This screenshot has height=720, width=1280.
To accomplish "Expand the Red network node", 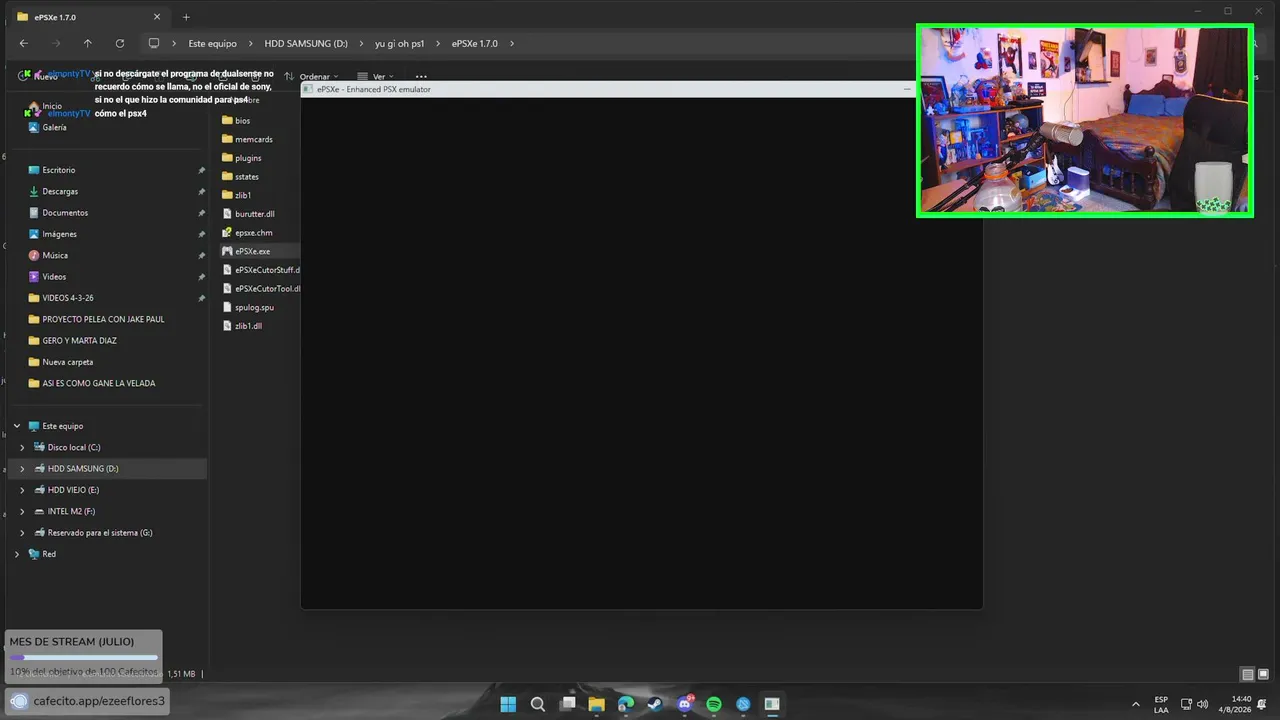I will pyautogui.click(x=17, y=554).
